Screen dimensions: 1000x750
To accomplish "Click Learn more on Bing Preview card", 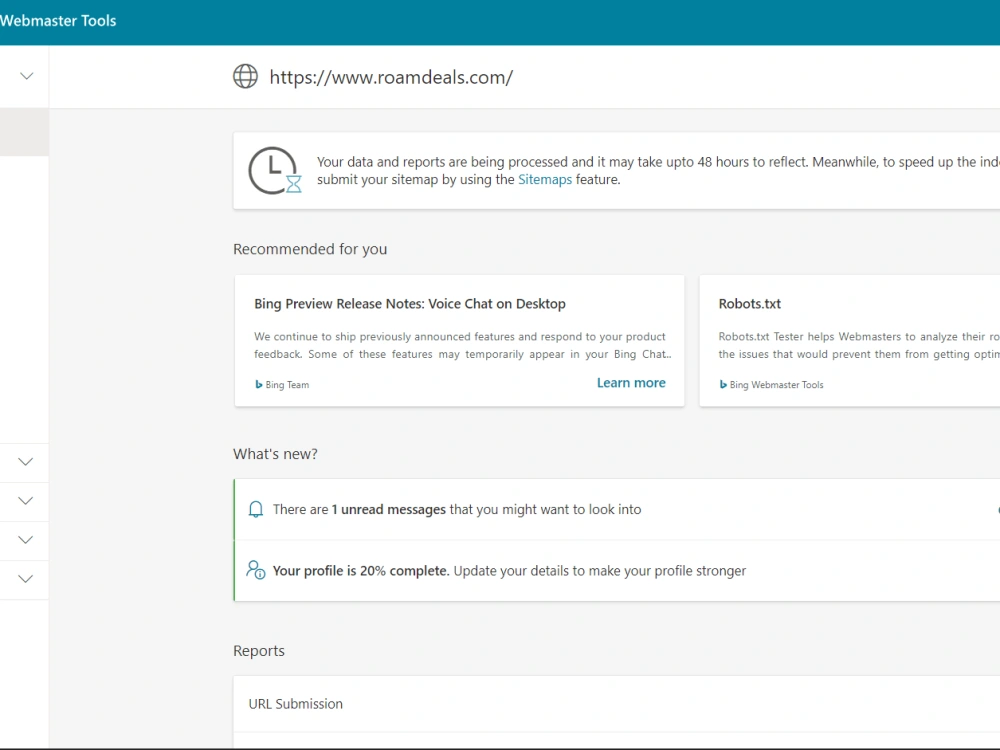I will tap(631, 383).
